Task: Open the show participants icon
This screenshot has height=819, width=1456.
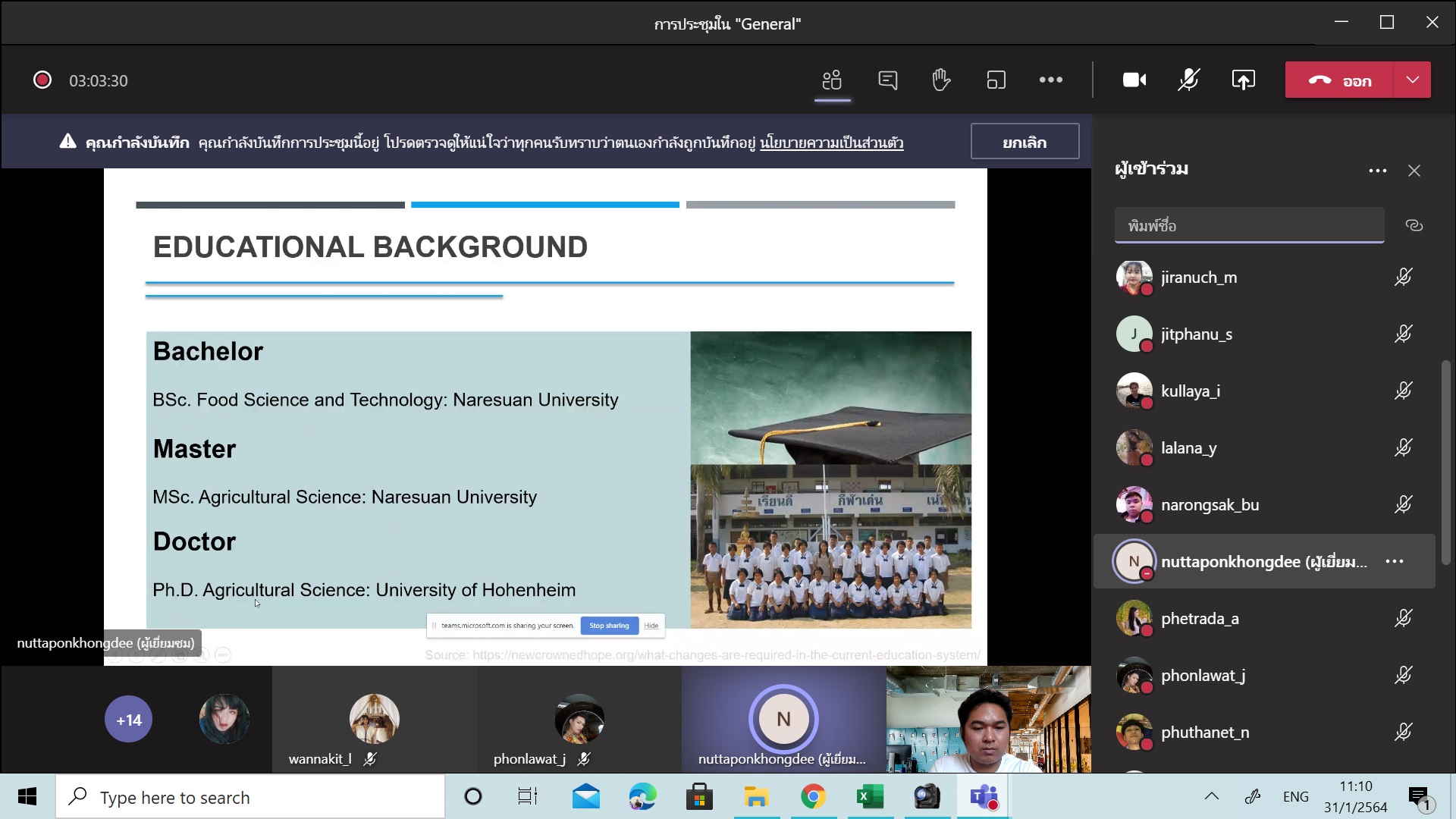Action: coord(832,80)
